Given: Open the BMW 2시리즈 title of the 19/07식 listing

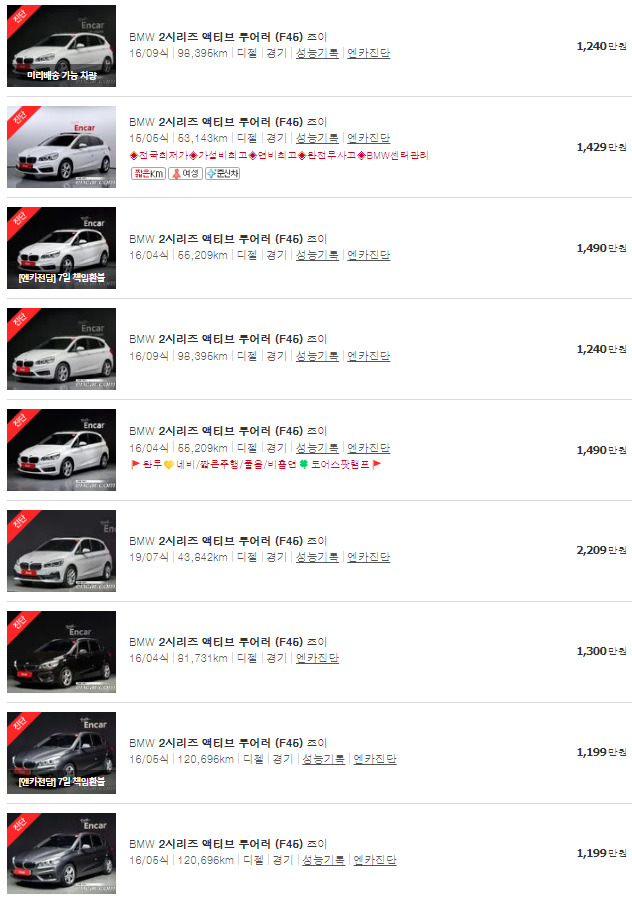Looking at the screenshot, I should point(228,541).
